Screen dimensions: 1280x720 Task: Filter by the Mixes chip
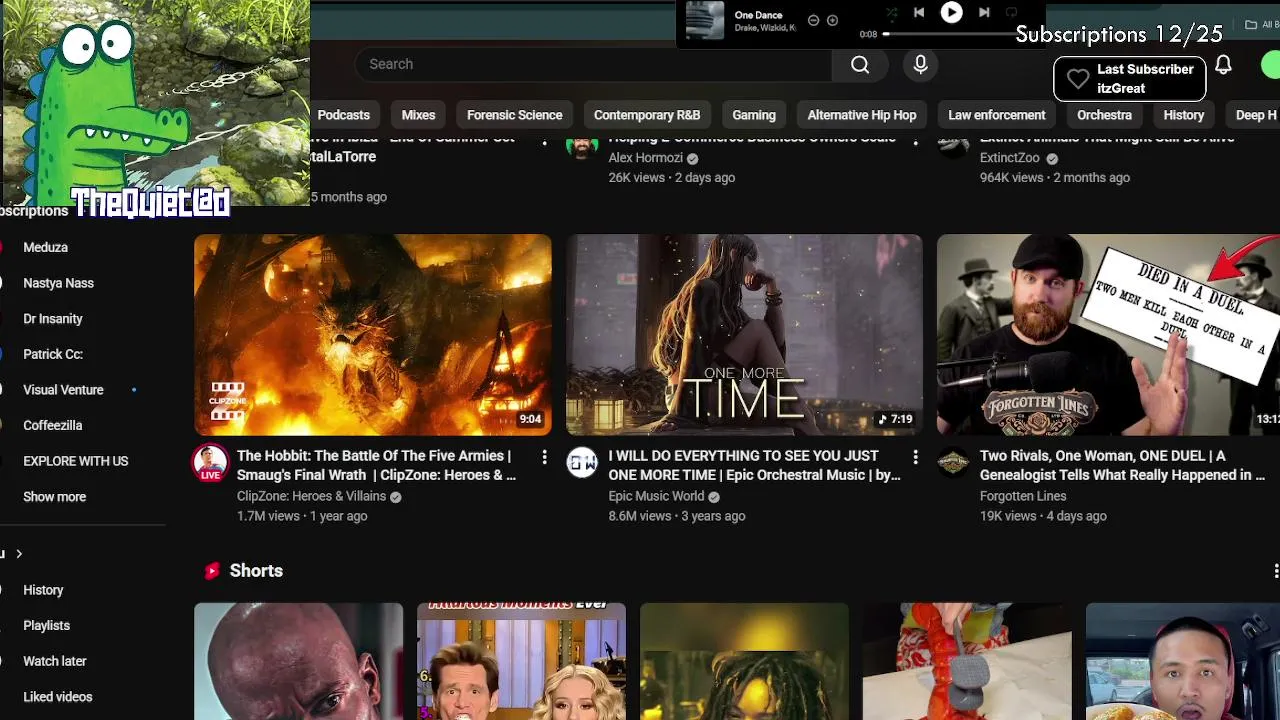click(418, 115)
